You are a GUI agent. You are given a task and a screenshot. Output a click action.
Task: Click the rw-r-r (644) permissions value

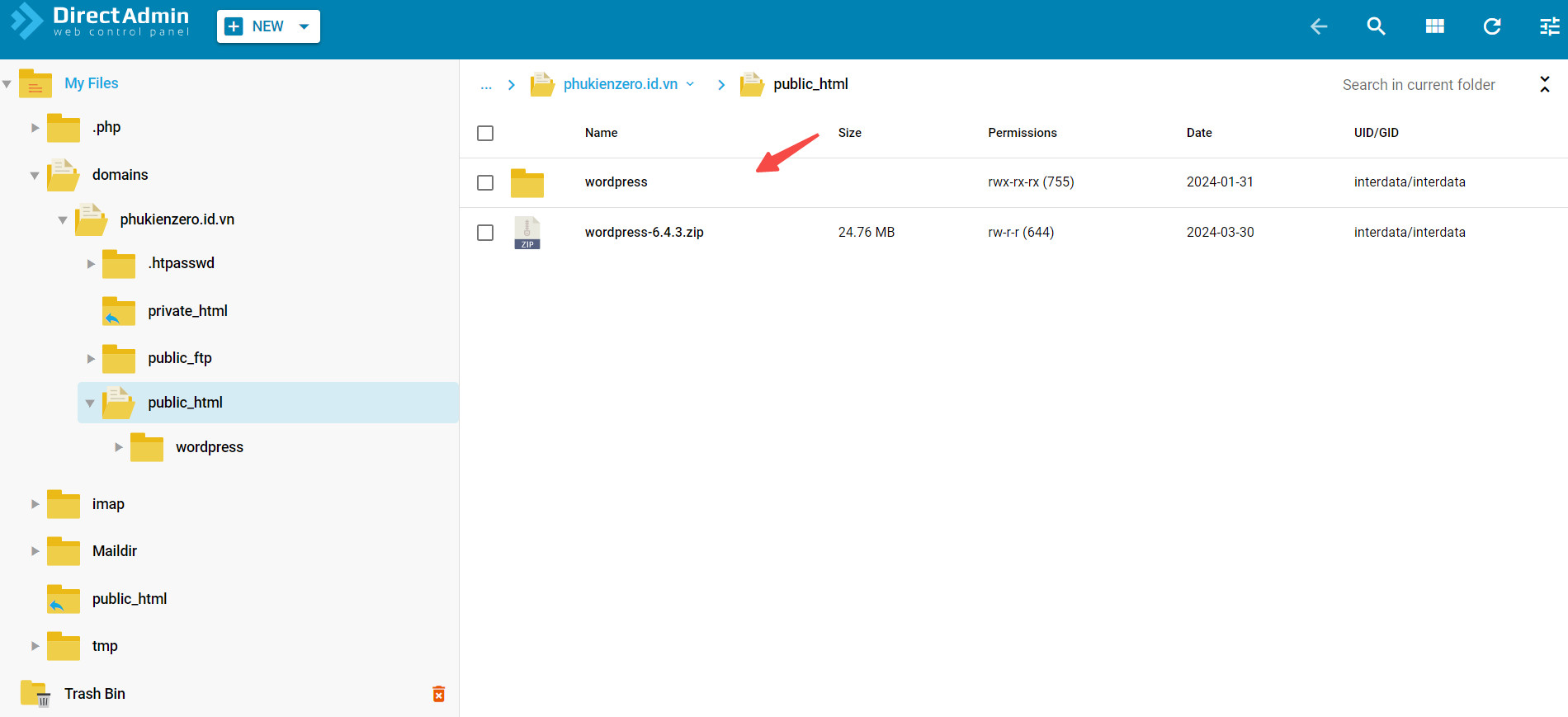(x=1021, y=233)
